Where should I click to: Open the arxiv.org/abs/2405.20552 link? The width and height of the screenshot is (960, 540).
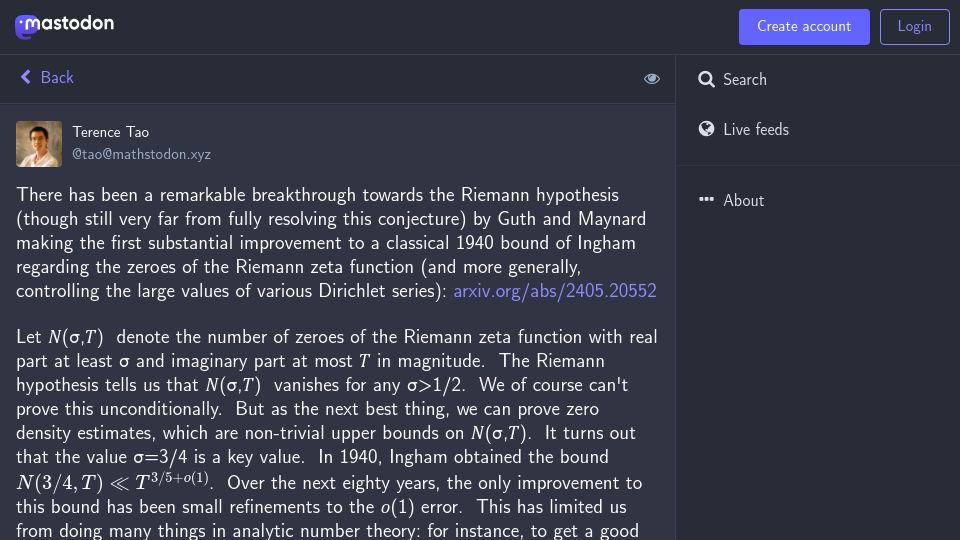tap(555, 291)
